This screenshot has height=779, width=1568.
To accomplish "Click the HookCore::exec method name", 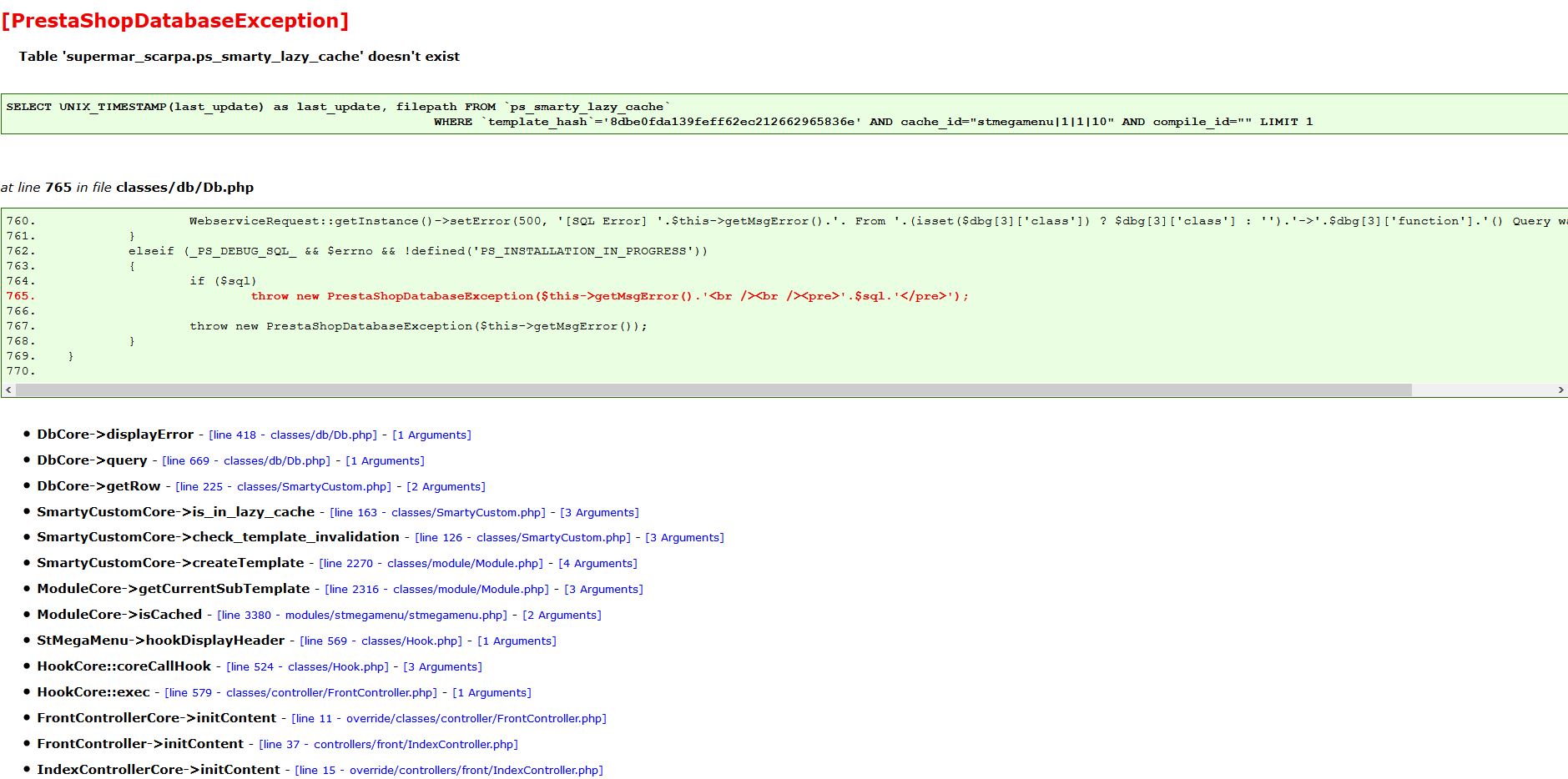I will tap(93, 692).
